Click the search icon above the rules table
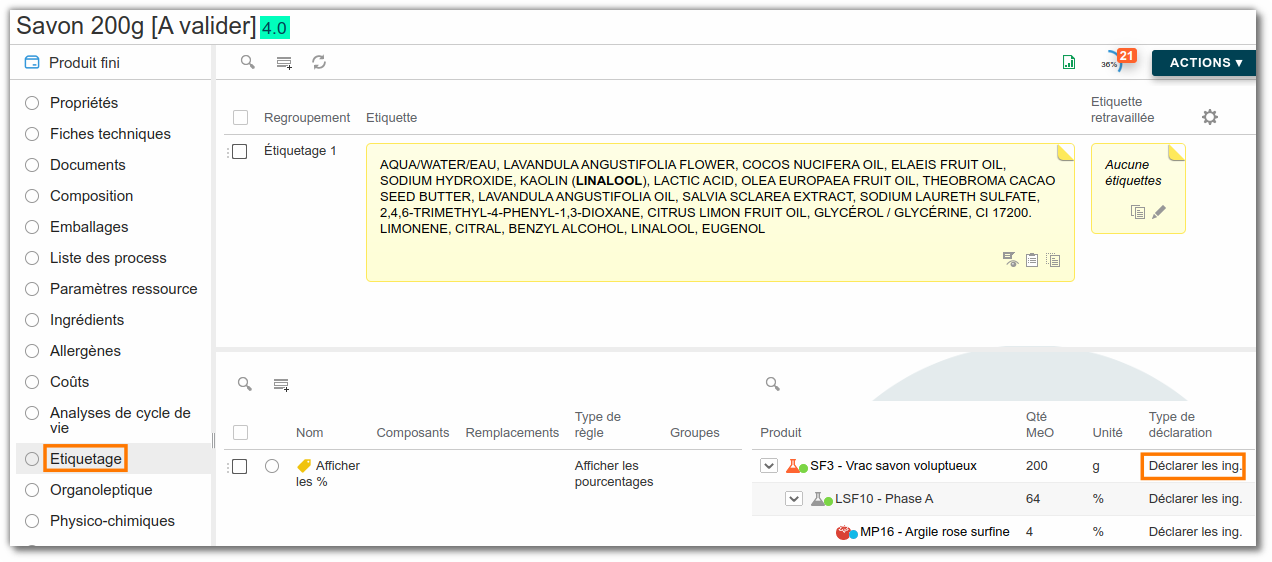 [x=244, y=384]
